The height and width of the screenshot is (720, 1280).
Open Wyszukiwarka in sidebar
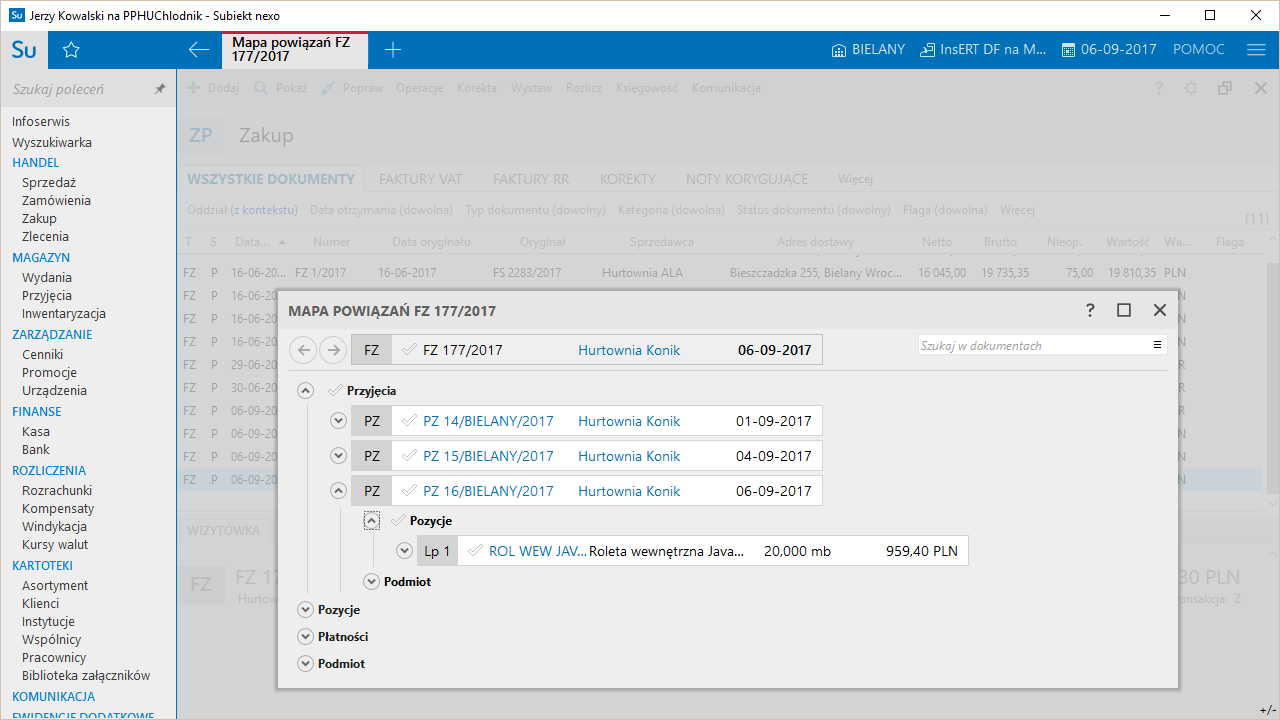pos(52,142)
